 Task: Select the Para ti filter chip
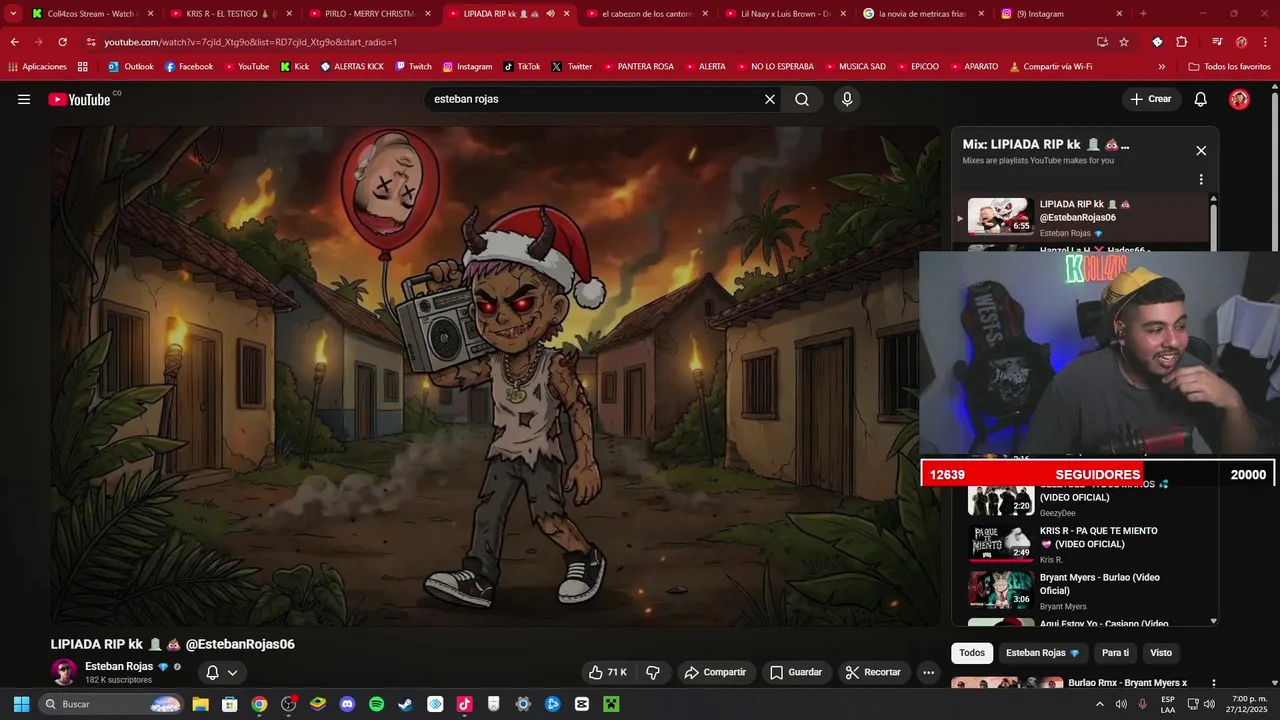[1115, 653]
